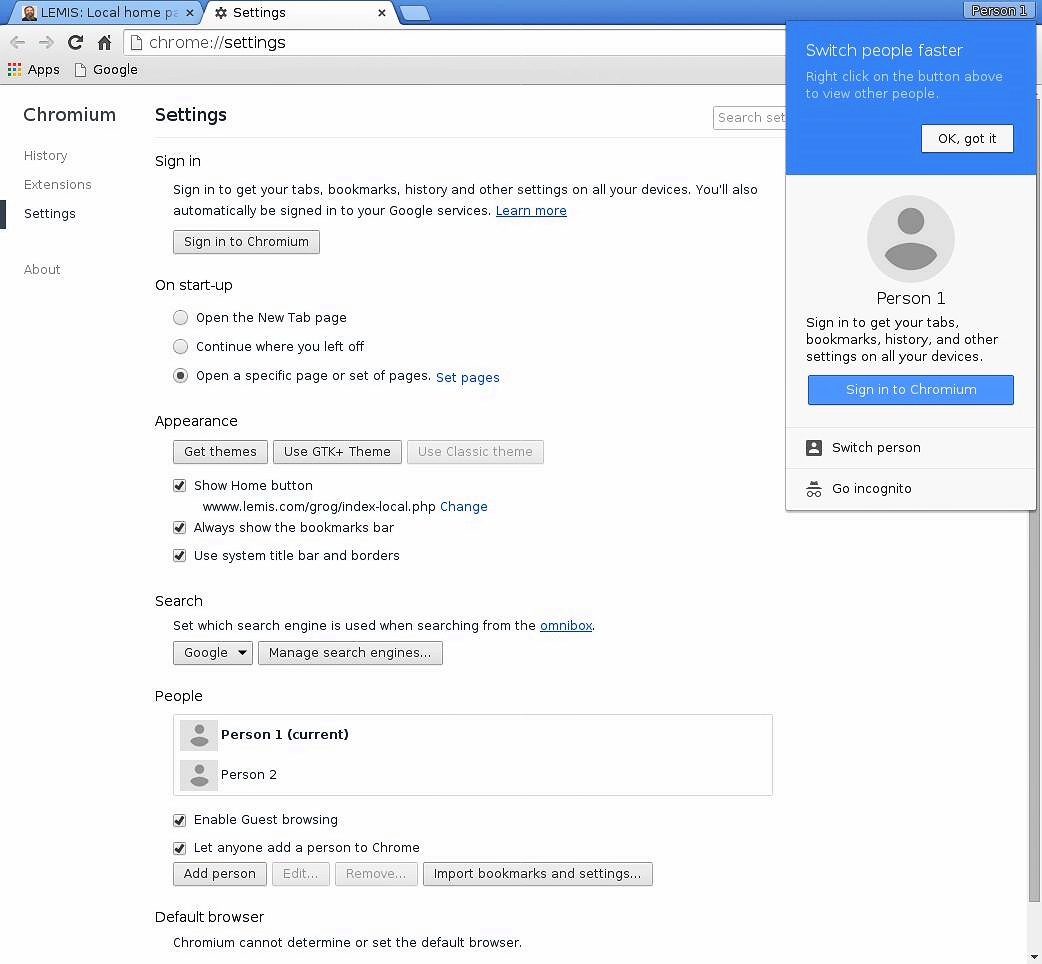This screenshot has height=964, width=1042.
Task: Click the Home button icon
Action: pos(104,43)
